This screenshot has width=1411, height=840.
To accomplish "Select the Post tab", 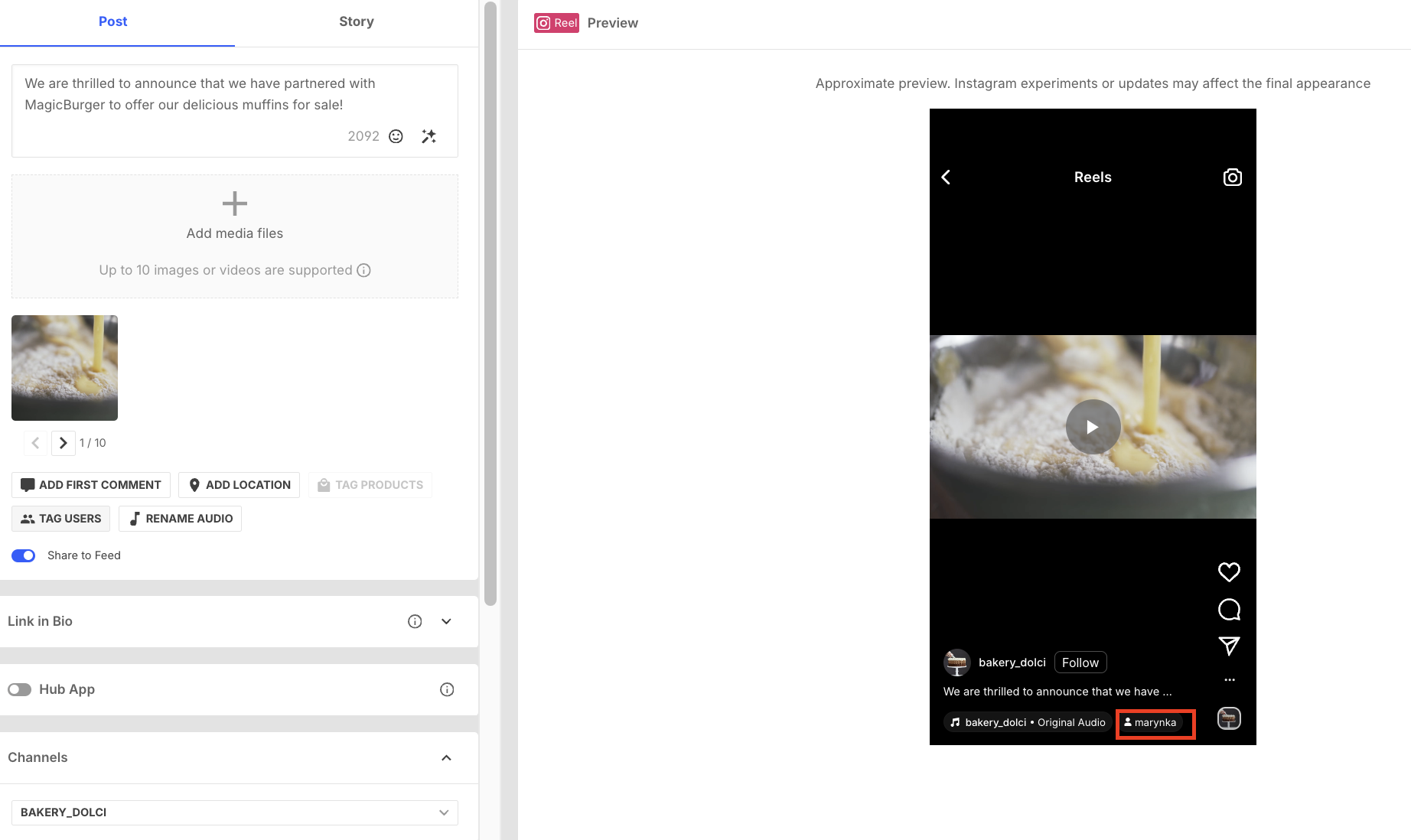I will pos(112,21).
